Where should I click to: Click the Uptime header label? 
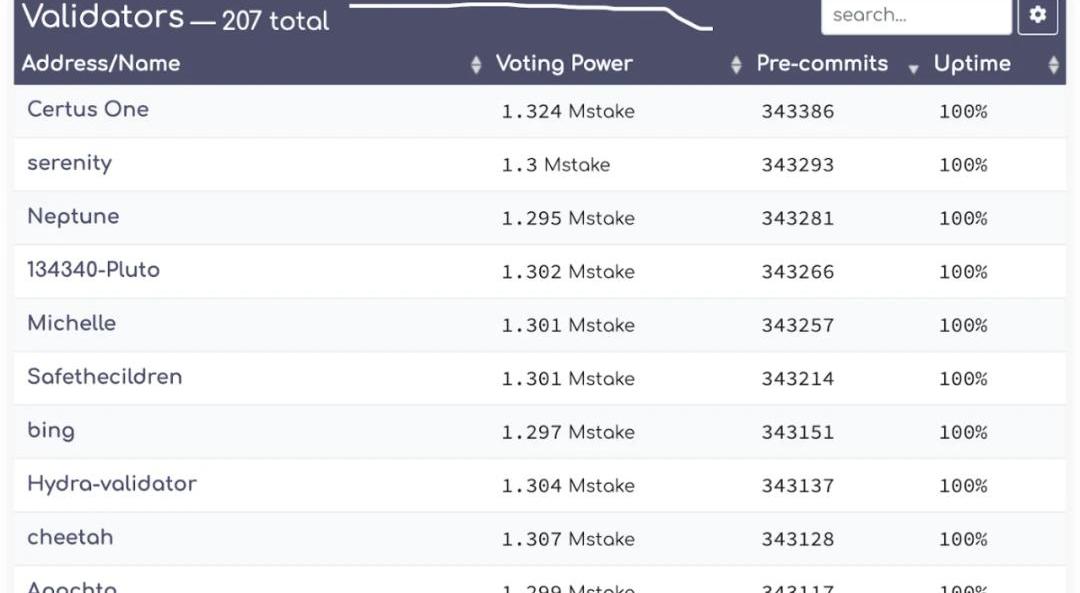[972, 63]
